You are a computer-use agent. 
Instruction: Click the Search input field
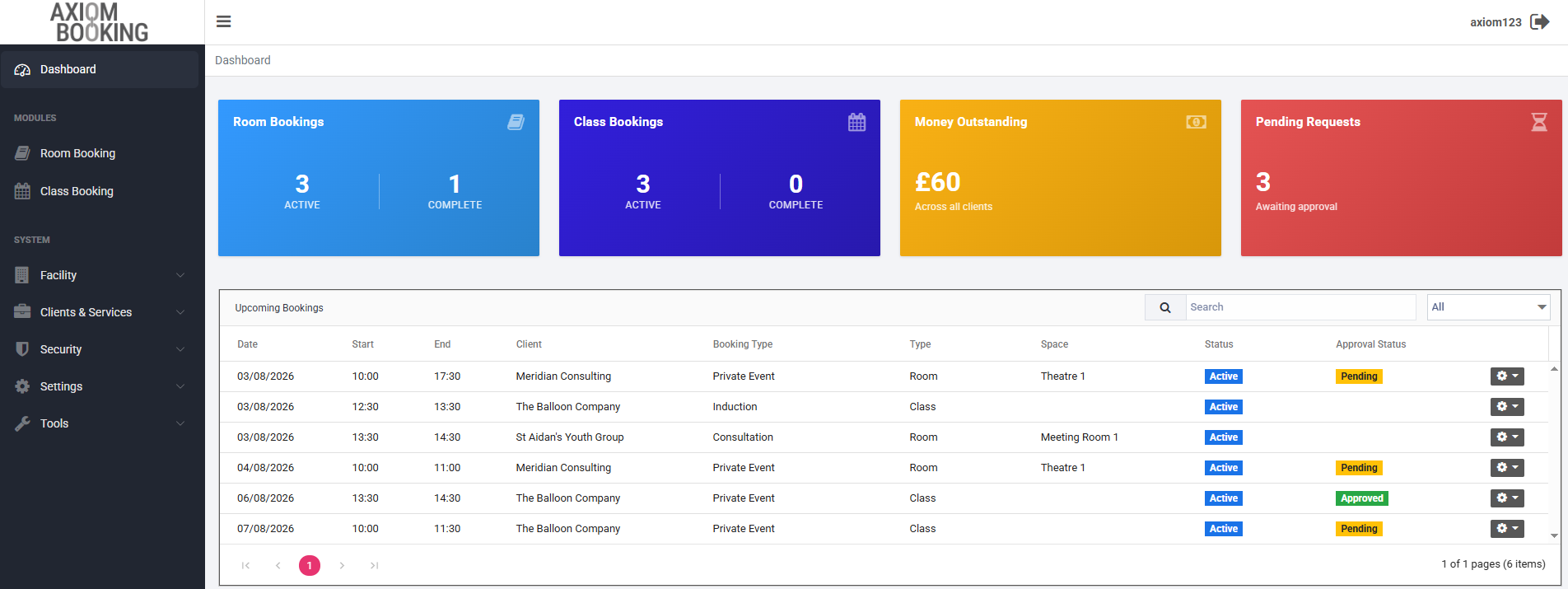coord(1300,307)
